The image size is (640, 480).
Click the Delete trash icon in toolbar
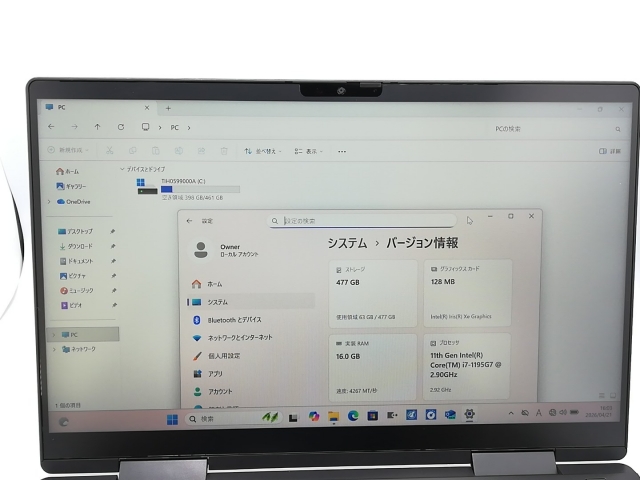tap(224, 151)
